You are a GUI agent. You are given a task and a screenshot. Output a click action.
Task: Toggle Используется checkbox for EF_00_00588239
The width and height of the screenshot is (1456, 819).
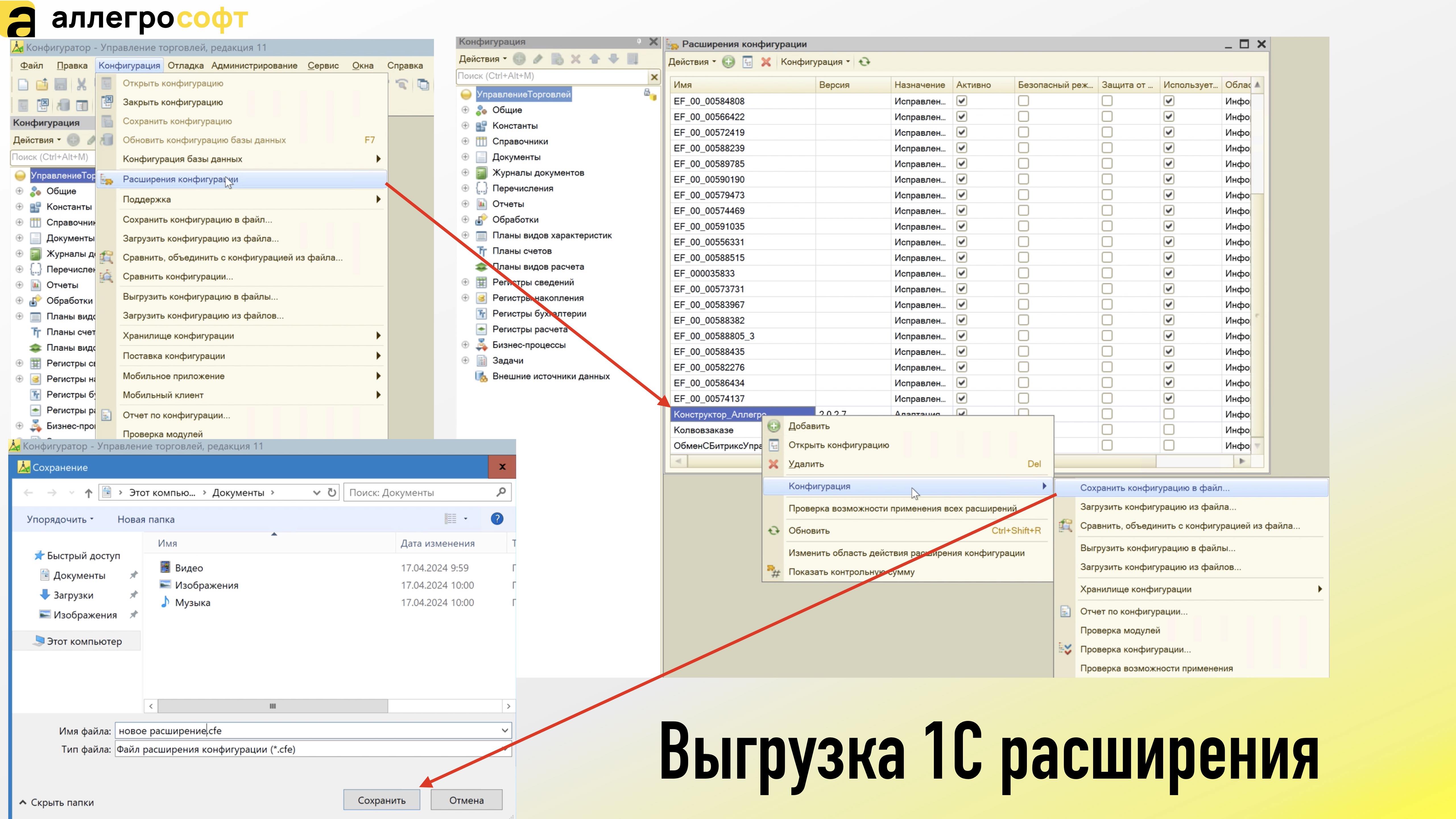[1169, 148]
